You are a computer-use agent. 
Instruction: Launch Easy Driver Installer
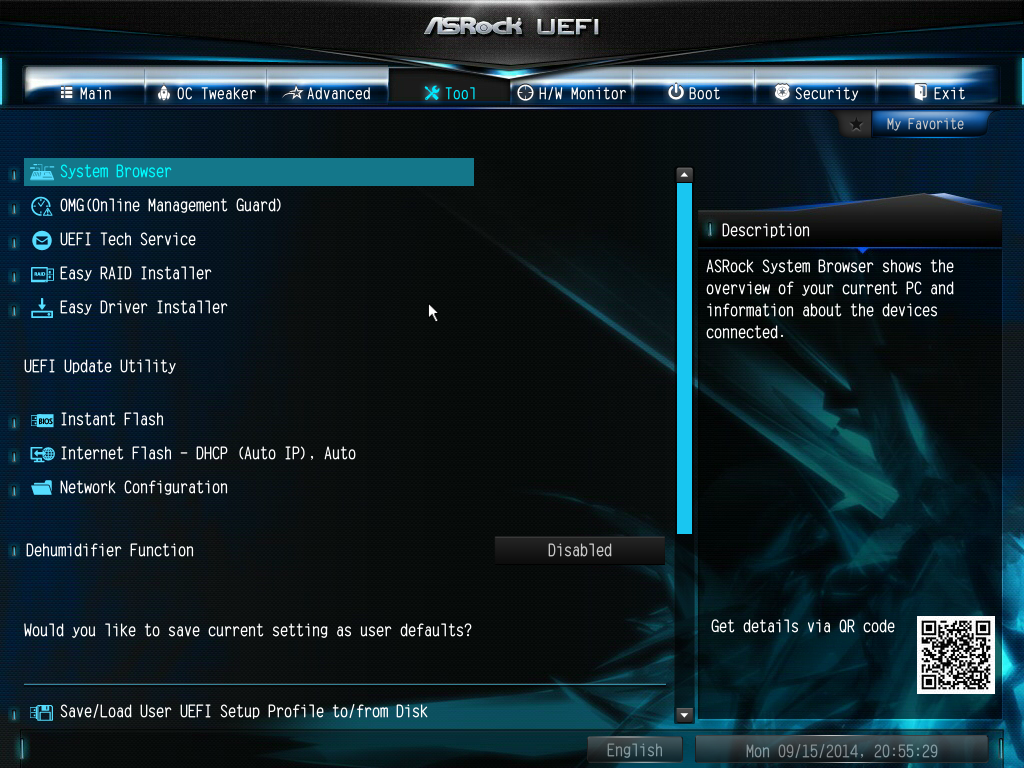tap(143, 308)
